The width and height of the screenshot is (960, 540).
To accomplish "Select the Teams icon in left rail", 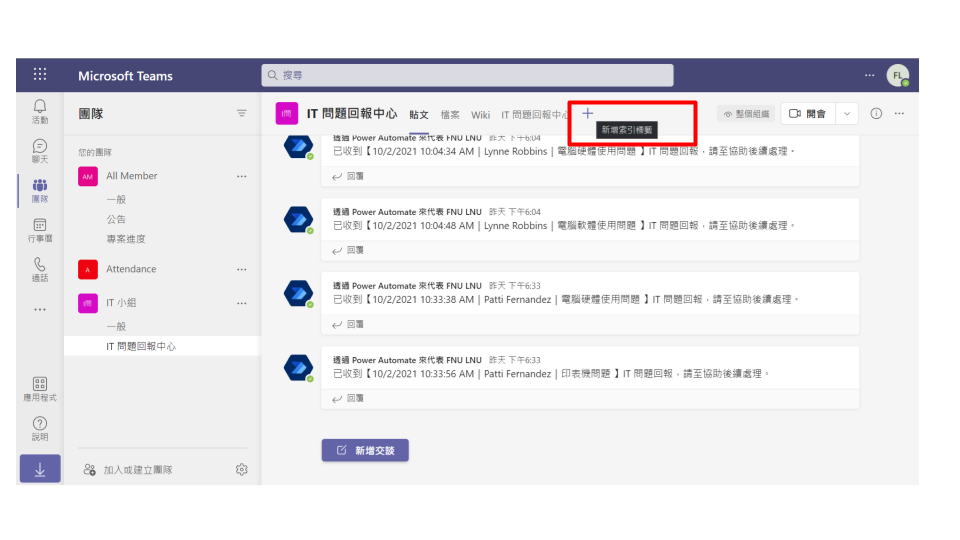I will [x=40, y=190].
